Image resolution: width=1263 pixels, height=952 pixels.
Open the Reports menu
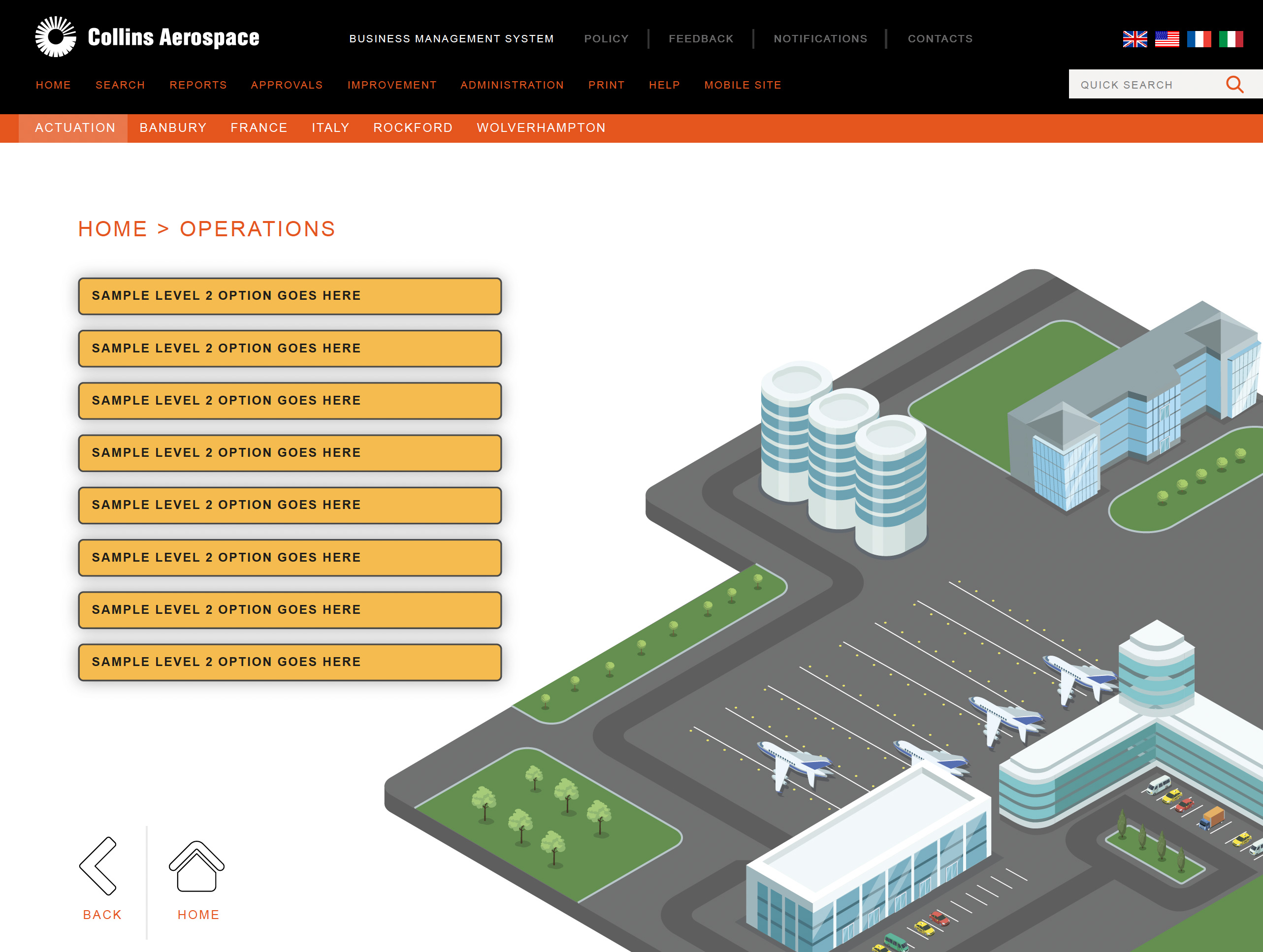[x=198, y=85]
